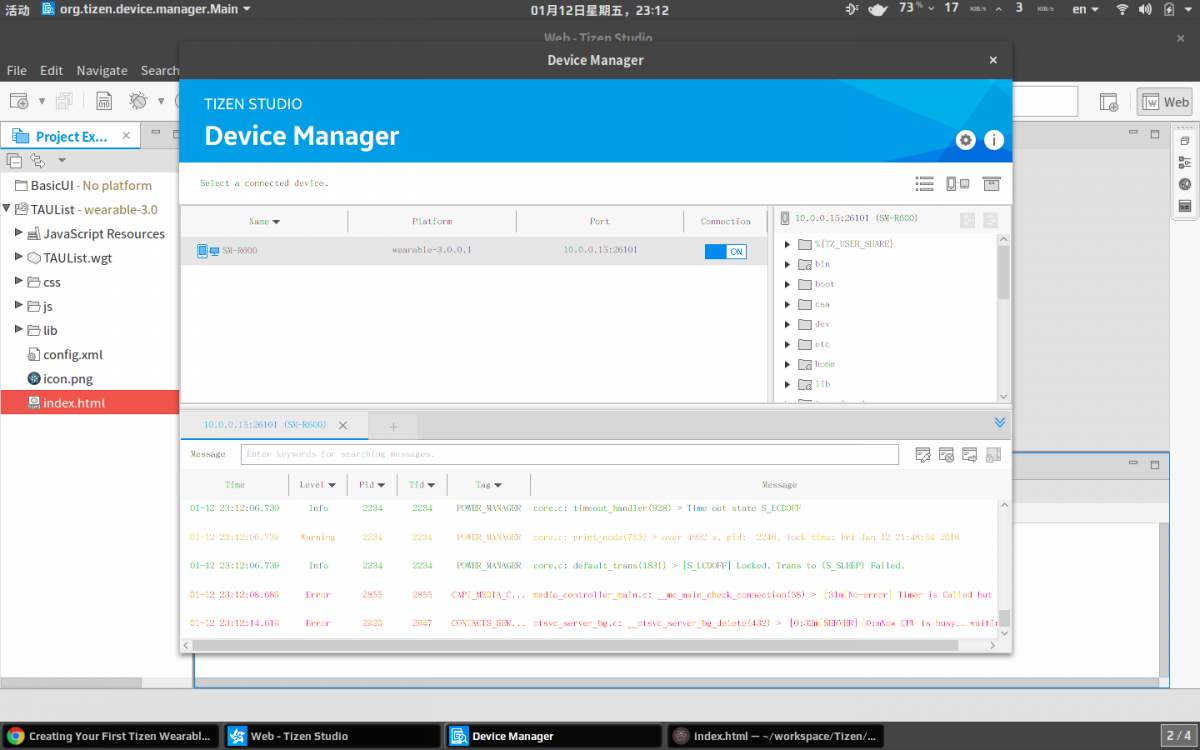1200x750 pixels.
Task: Expand the home folder in the file tree
Action: (787, 364)
